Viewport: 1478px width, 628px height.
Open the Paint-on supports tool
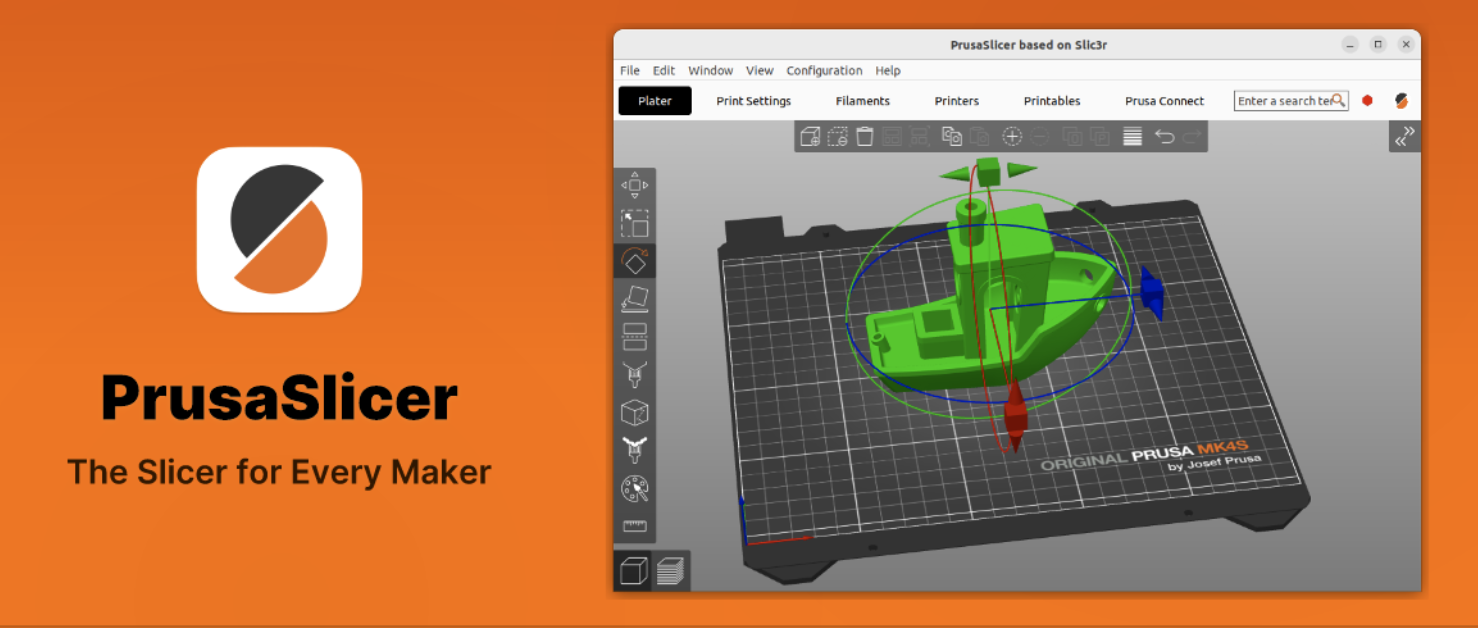click(x=635, y=375)
